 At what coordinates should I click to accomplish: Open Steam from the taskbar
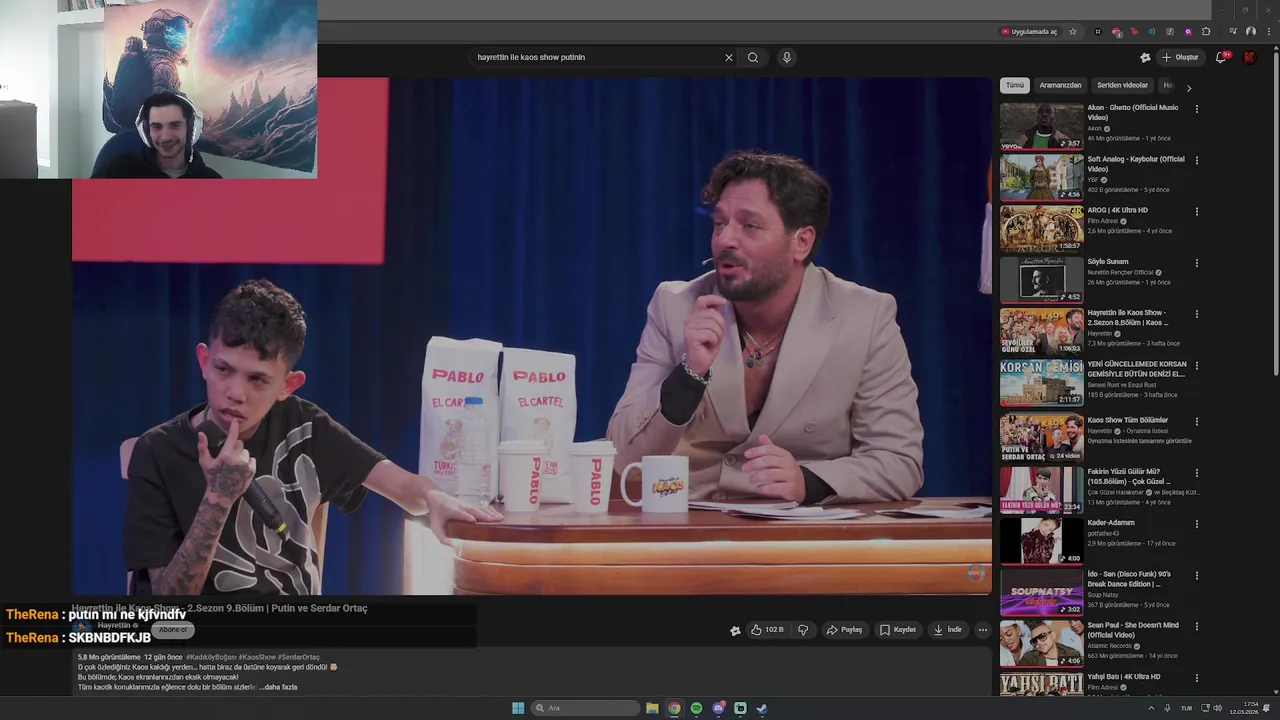pyautogui.click(x=761, y=708)
